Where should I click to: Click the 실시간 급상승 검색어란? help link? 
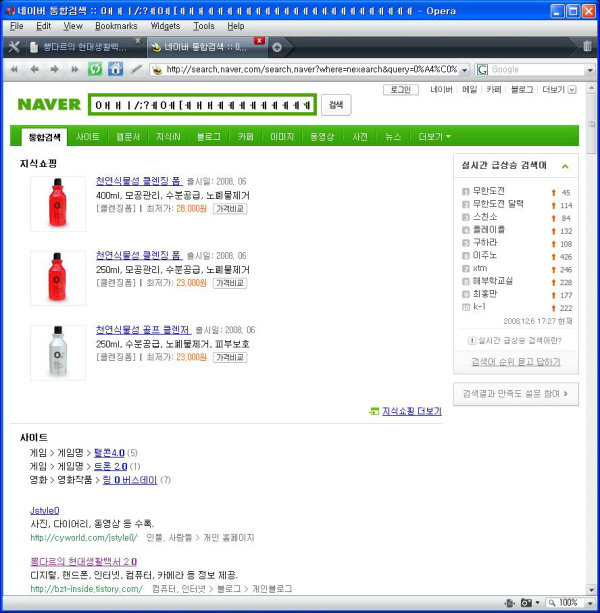point(516,341)
